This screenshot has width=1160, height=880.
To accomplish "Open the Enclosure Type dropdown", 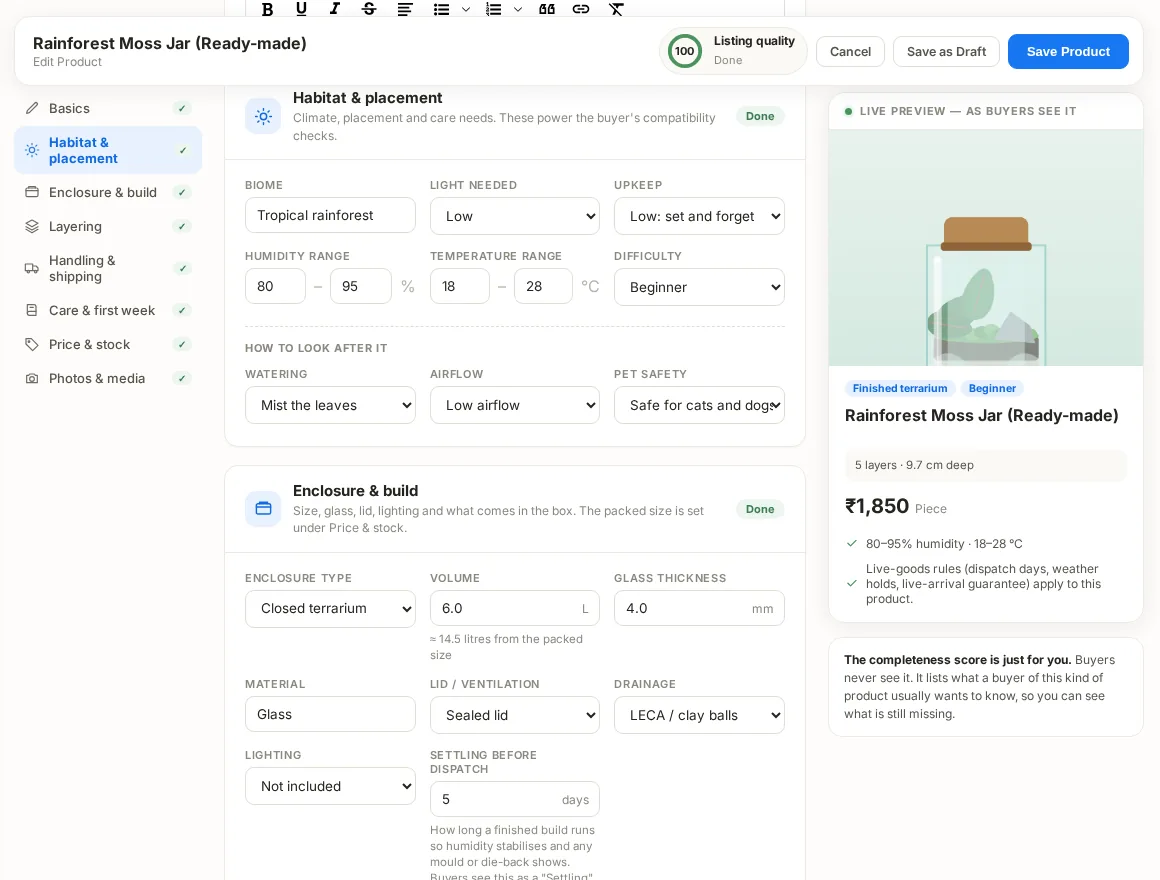I will tap(330, 609).
